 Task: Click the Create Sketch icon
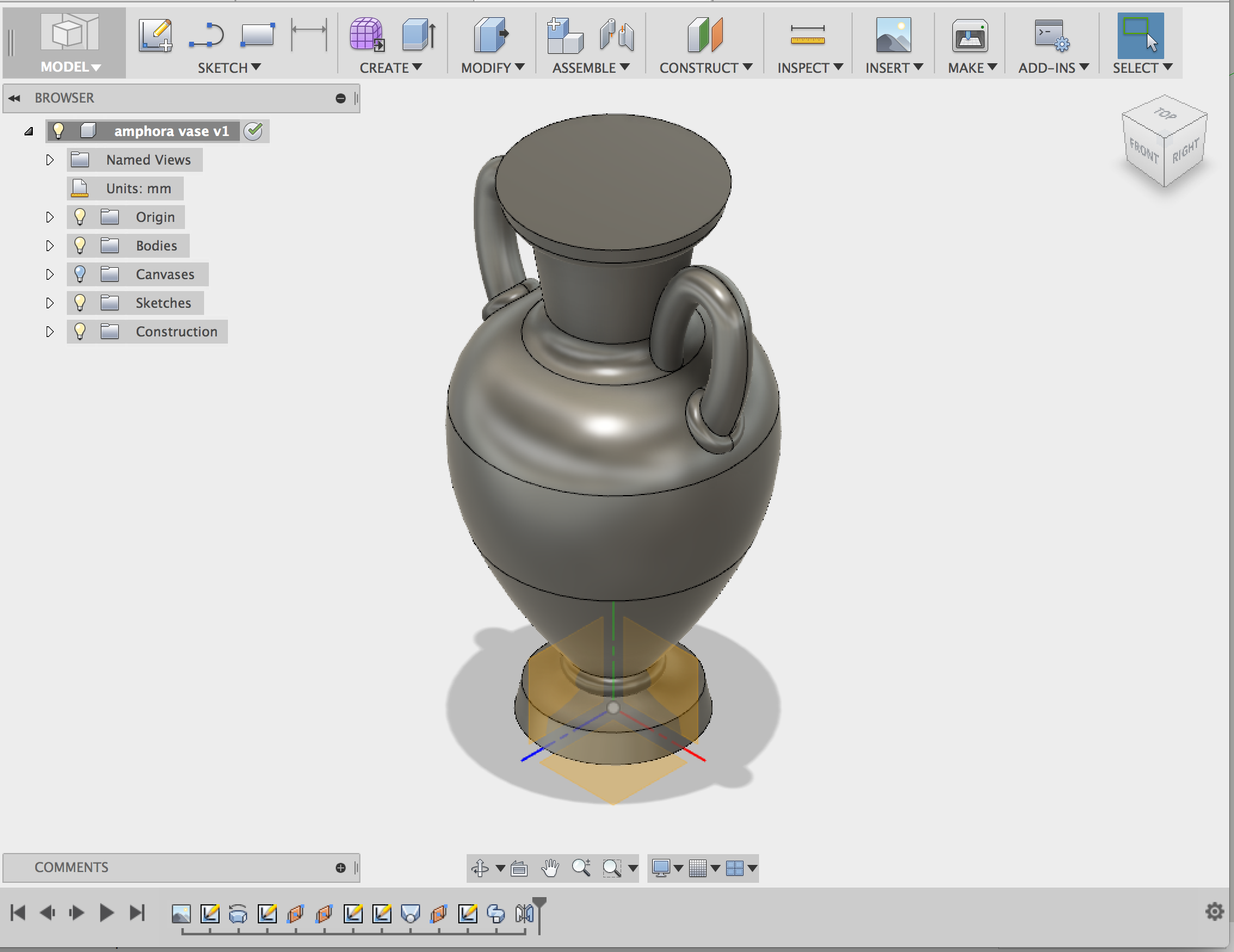point(155,35)
